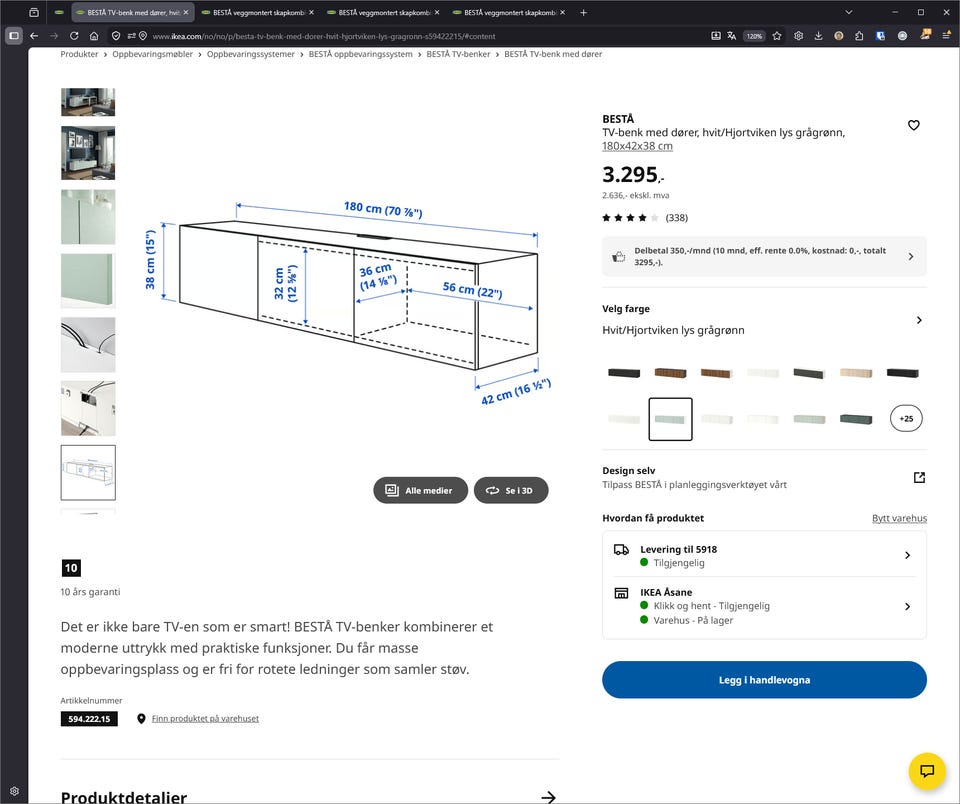Click the tracking protection shield icon
Screen dimensions: 960x804
coord(116,36)
